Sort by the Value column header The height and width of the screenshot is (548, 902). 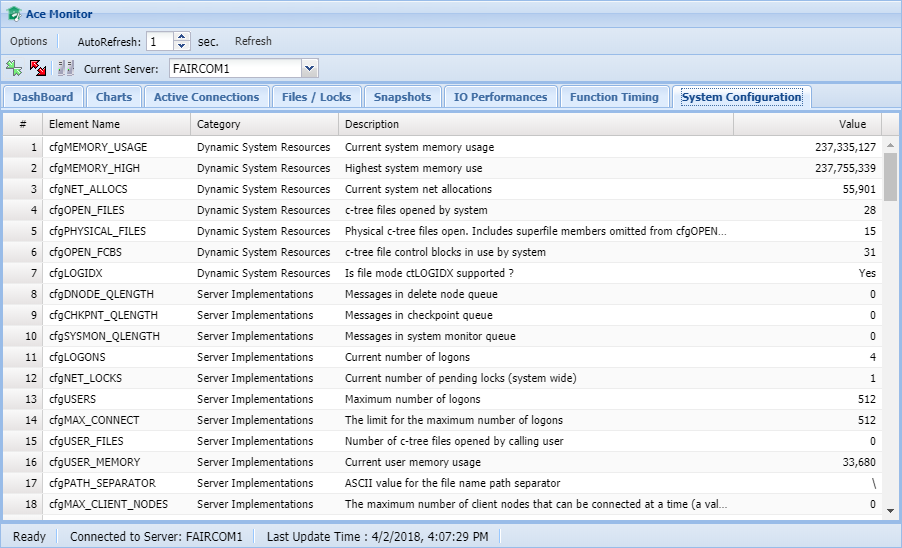coord(808,124)
